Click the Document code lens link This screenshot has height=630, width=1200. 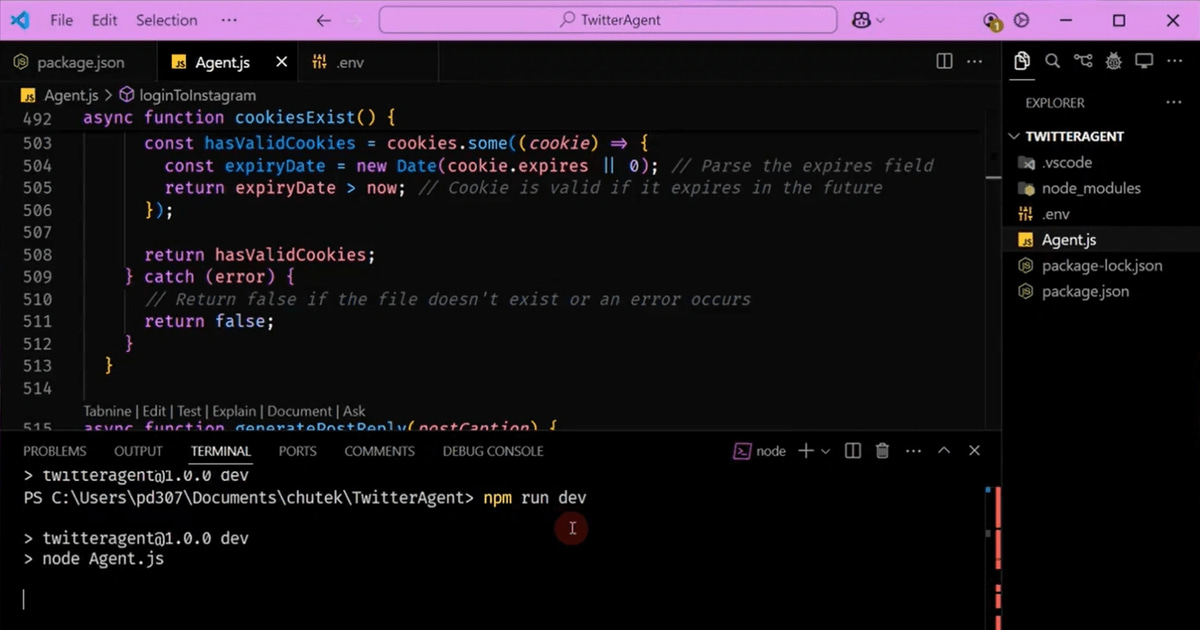click(x=299, y=411)
